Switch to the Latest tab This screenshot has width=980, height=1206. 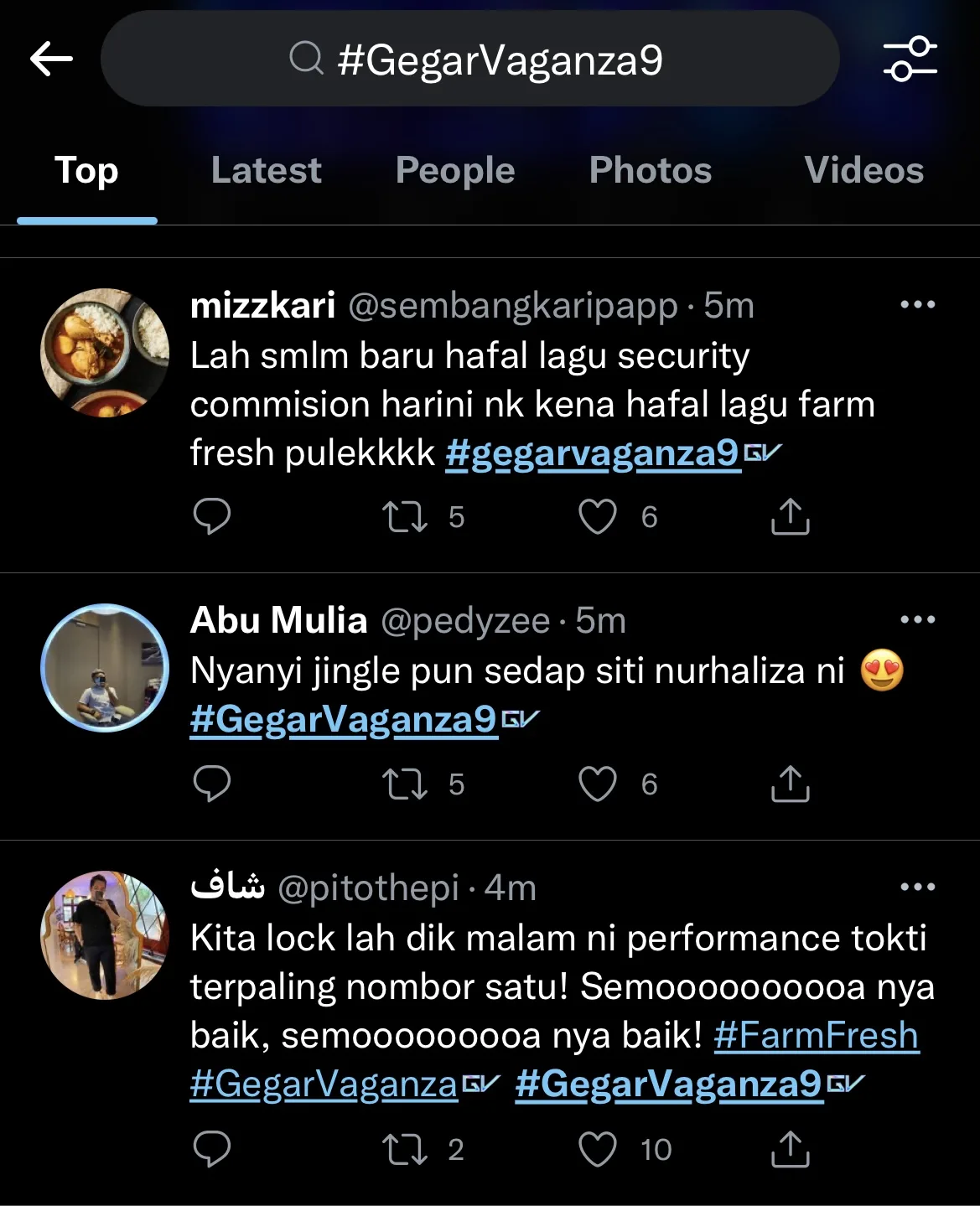pyautogui.click(x=266, y=170)
